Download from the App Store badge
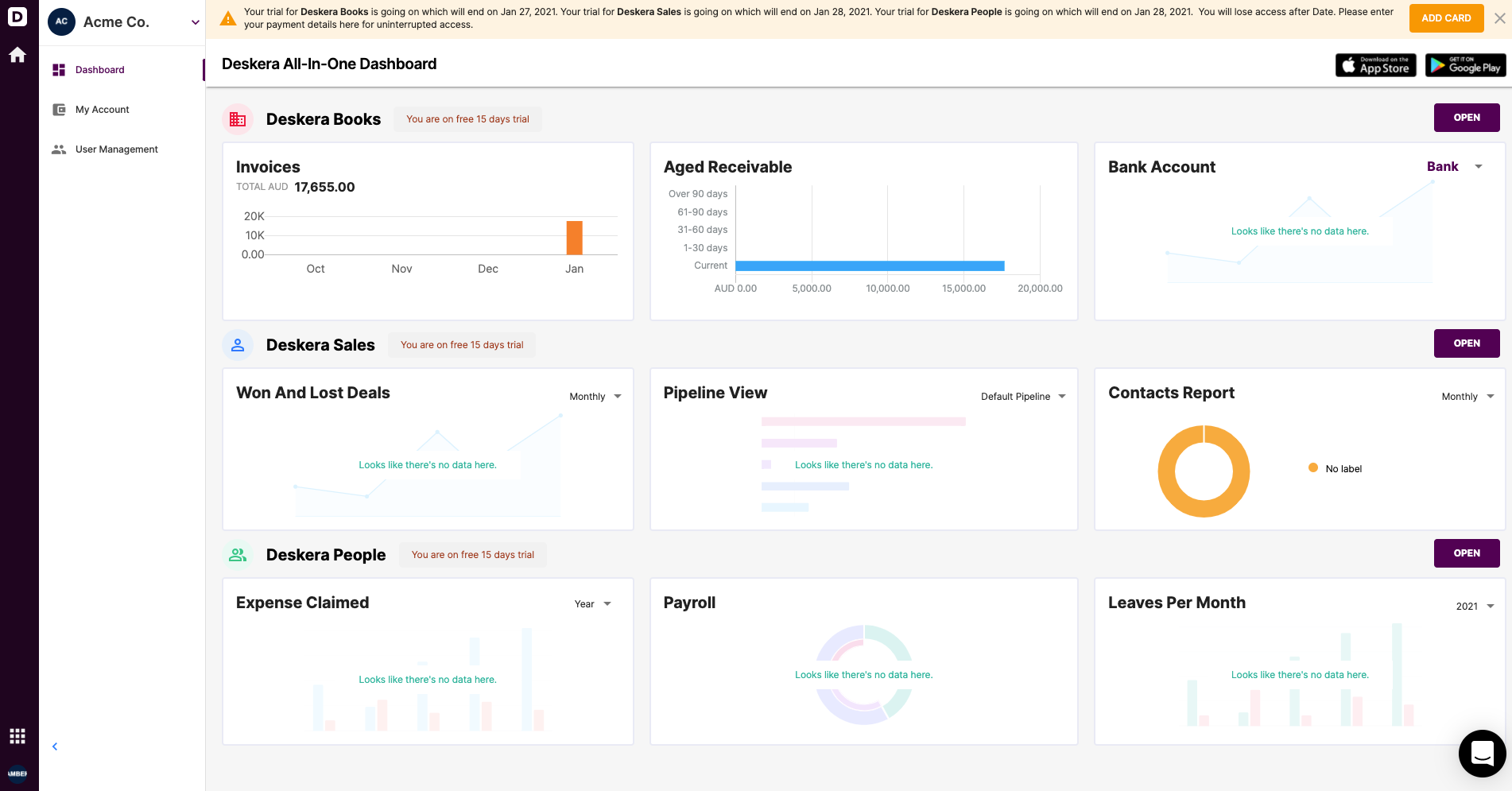Viewport: 1512px width, 791px height. 1376,65
